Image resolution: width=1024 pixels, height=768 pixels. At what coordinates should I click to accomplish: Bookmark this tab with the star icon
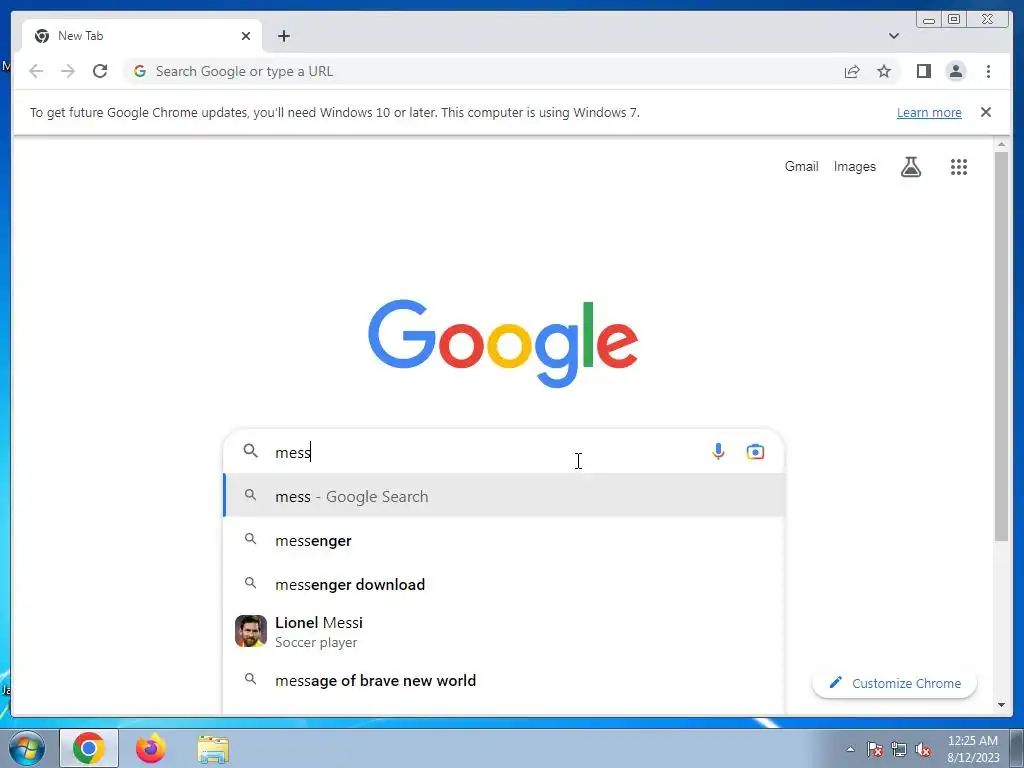pyautogui.click(x=884, y=71)
